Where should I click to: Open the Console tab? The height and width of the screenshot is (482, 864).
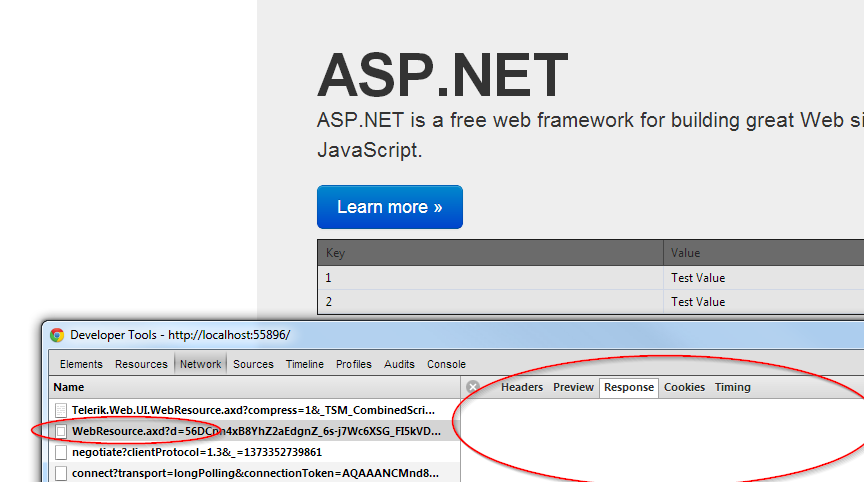[446, 364]
